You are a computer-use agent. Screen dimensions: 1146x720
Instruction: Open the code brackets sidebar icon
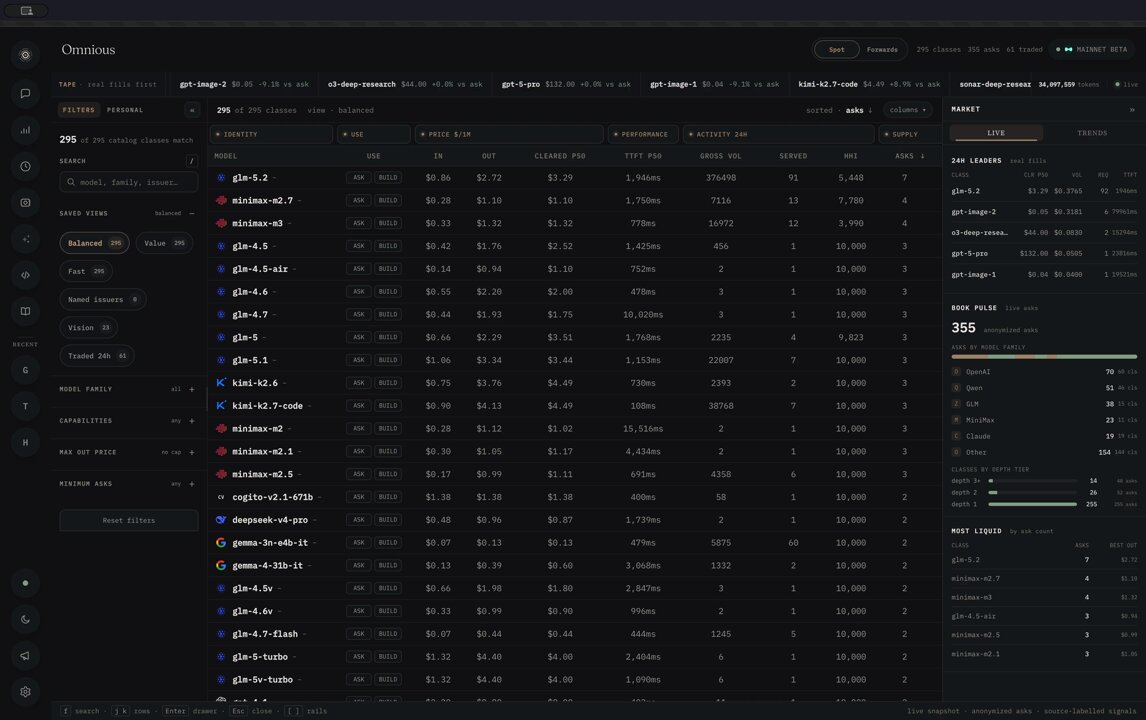[x=25, y=275]
